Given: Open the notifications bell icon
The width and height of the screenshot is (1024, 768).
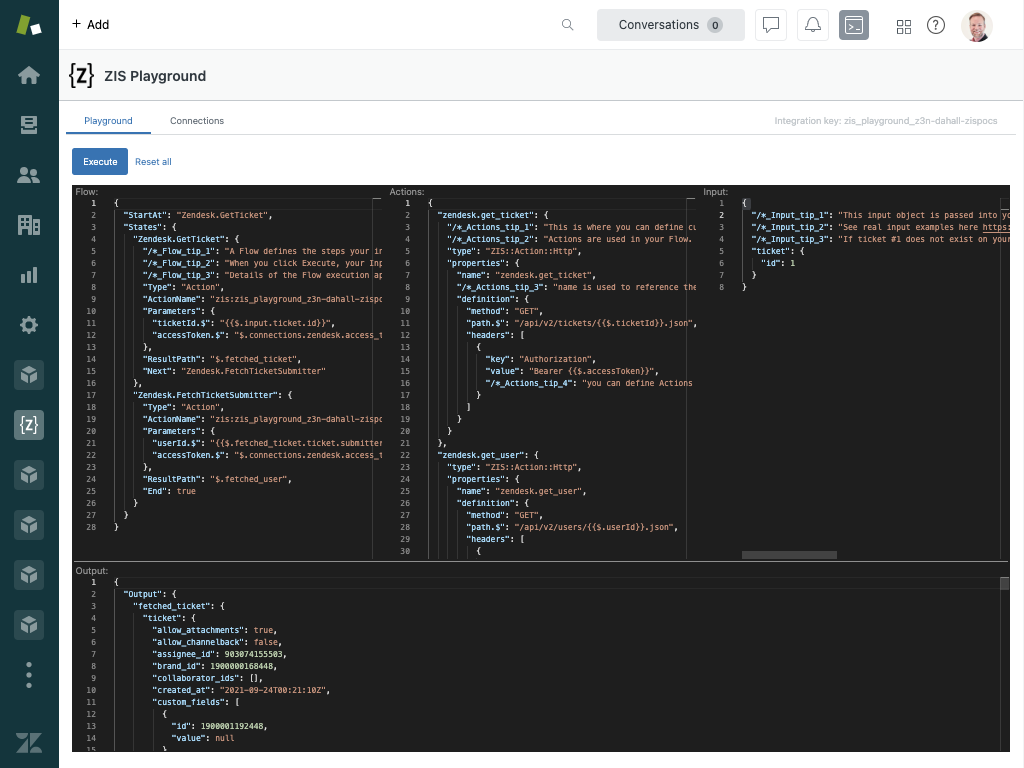Looking at the screenshot, I should point(813,25).
